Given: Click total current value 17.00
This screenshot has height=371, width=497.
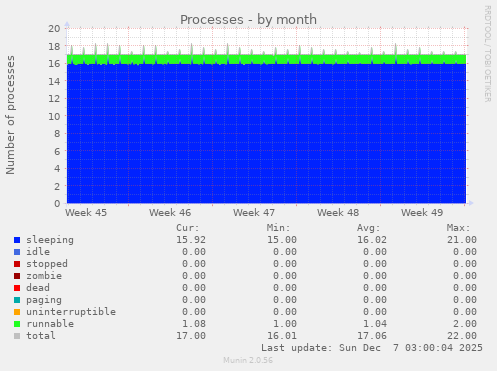Looking at the screenshot, I should coord(191,336).
